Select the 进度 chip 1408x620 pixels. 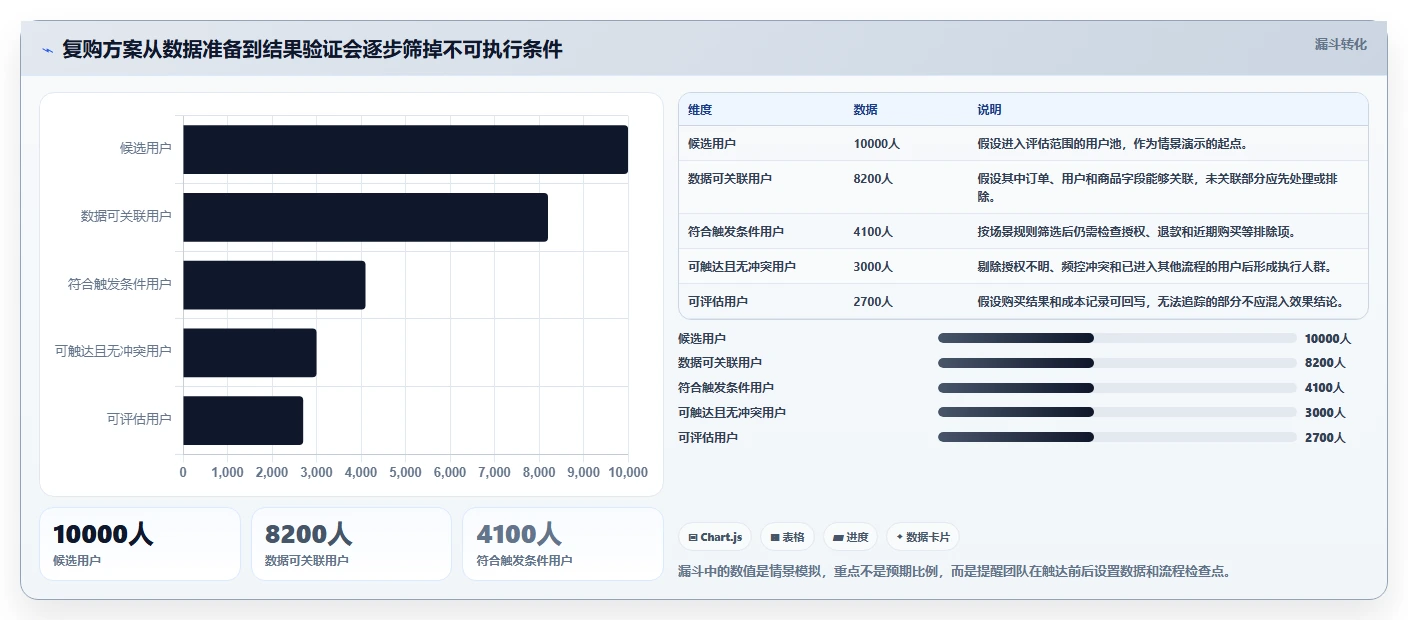pos(850,537)
